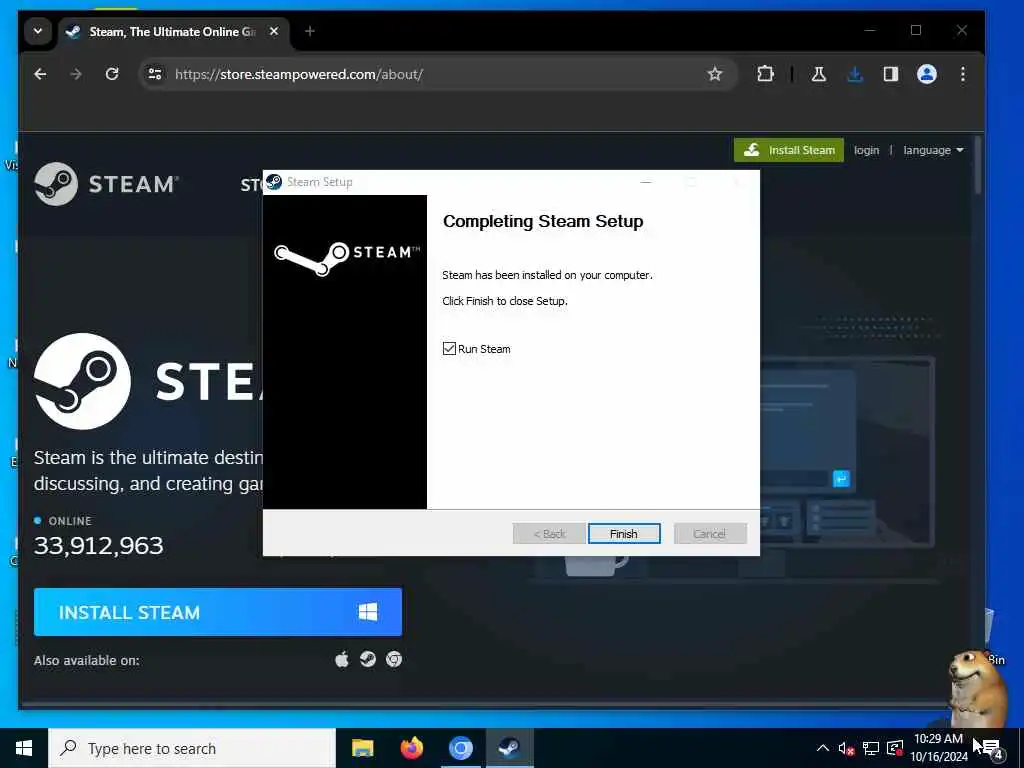1024x768 pixels.
Task: Click the online player count 33,912,963
Action: click(x=99, y=545)
